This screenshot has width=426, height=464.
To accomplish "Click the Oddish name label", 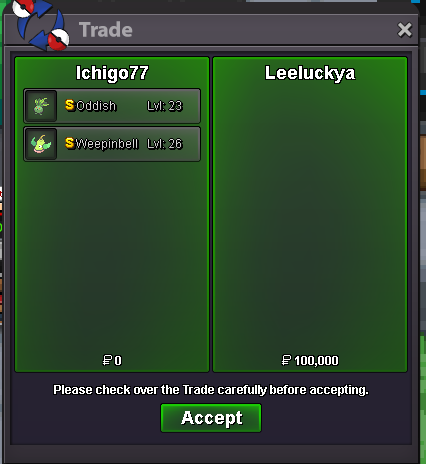I will [96, 106].
